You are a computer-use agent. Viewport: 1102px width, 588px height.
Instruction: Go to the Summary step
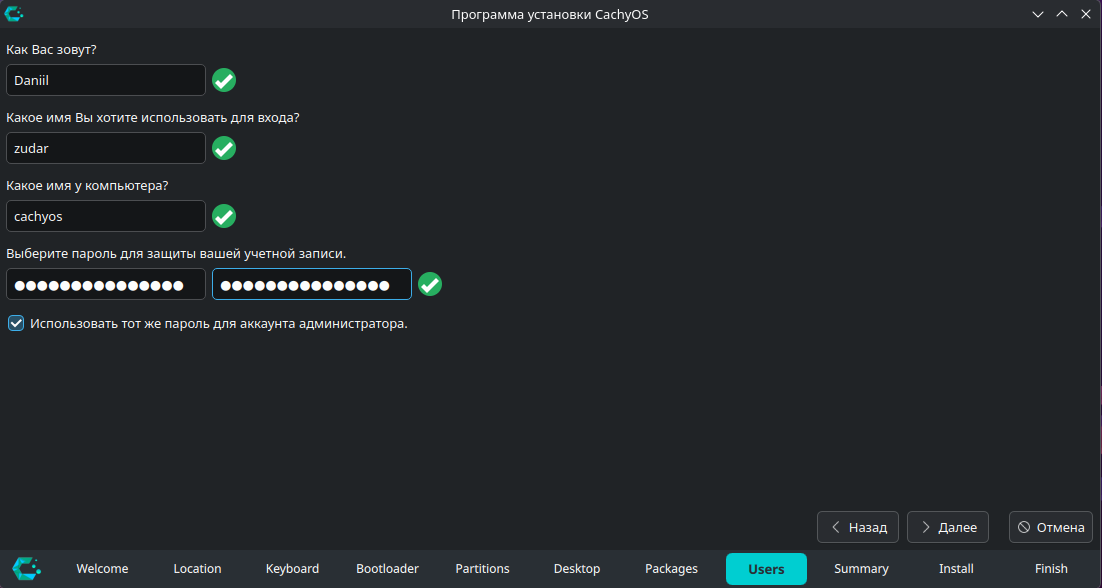(861, 568)
